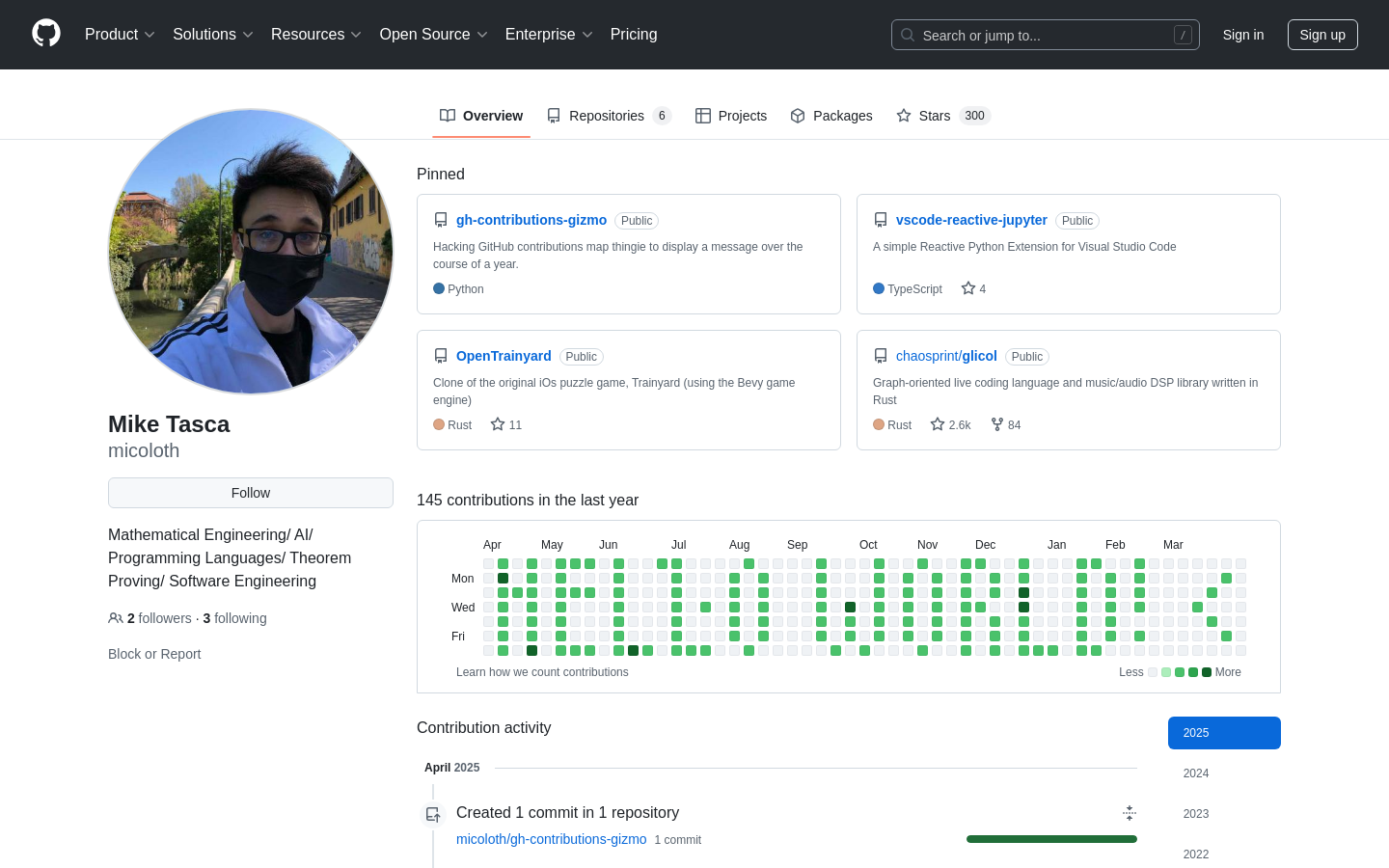Open the chaosprint/glicol repository
The image size is (1389, 868).
click(x=946, y=356)
